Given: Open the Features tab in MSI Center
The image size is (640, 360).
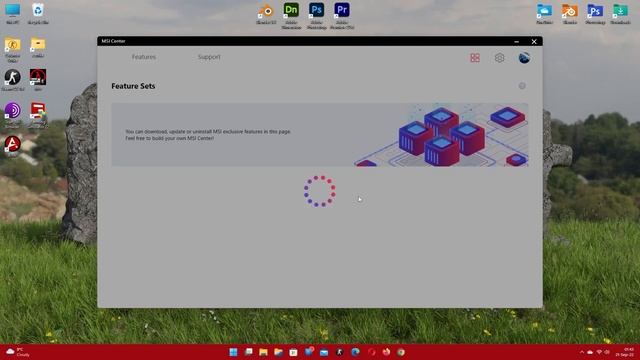Looking at the screenshot, I should (144, 57).
